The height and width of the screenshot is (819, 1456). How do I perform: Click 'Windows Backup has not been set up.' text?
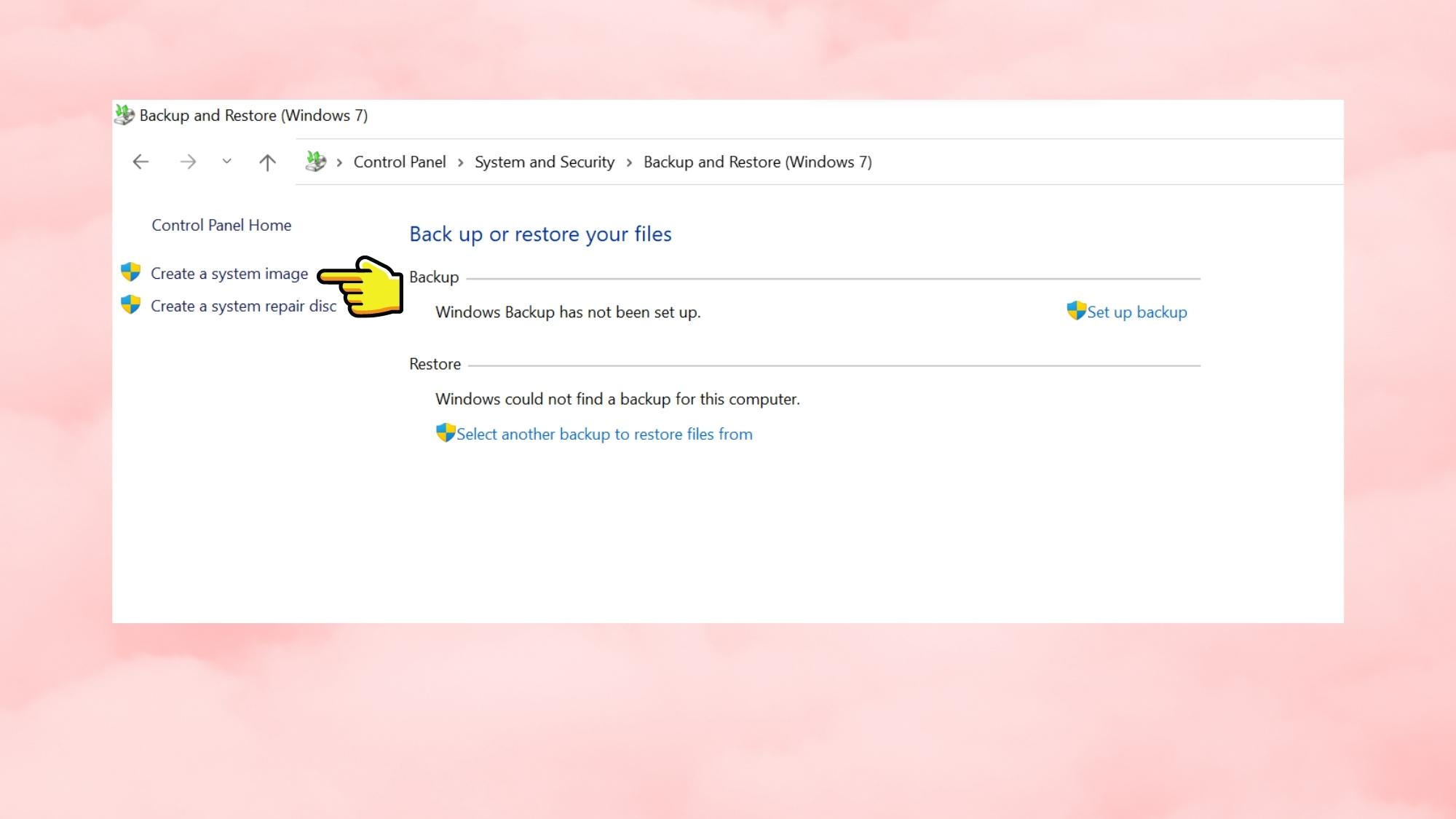click(x=568, y=312)
